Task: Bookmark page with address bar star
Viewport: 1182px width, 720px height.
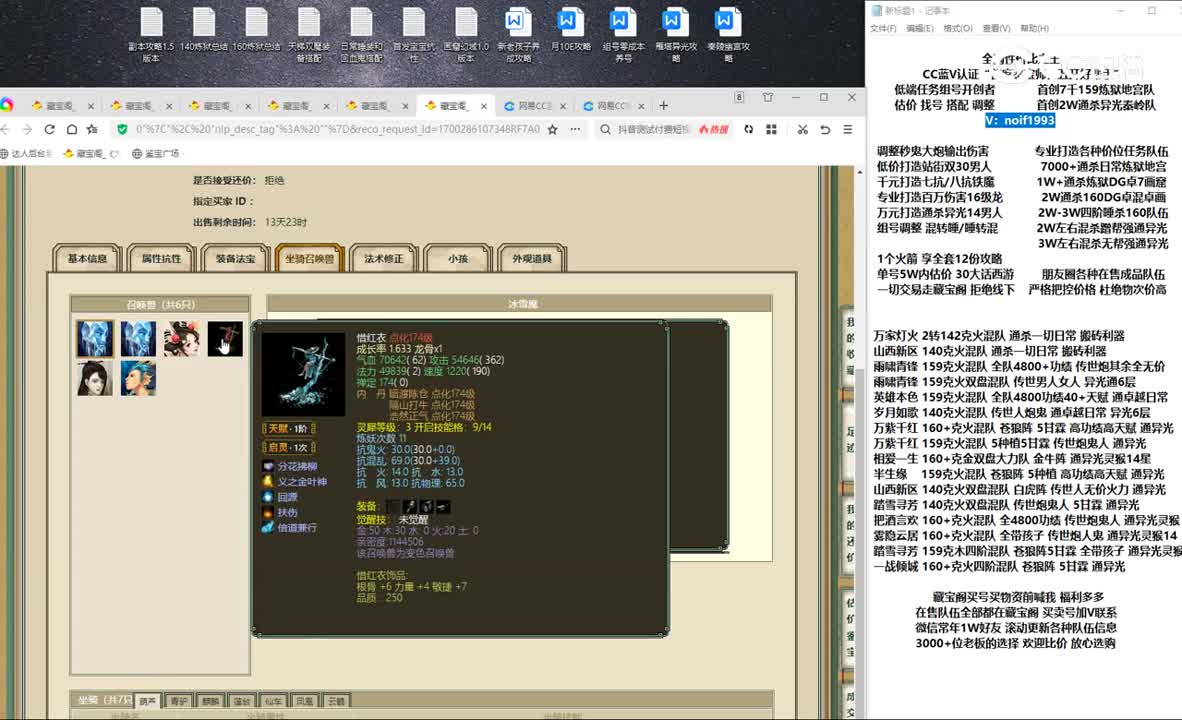Action: click(553, 130)
